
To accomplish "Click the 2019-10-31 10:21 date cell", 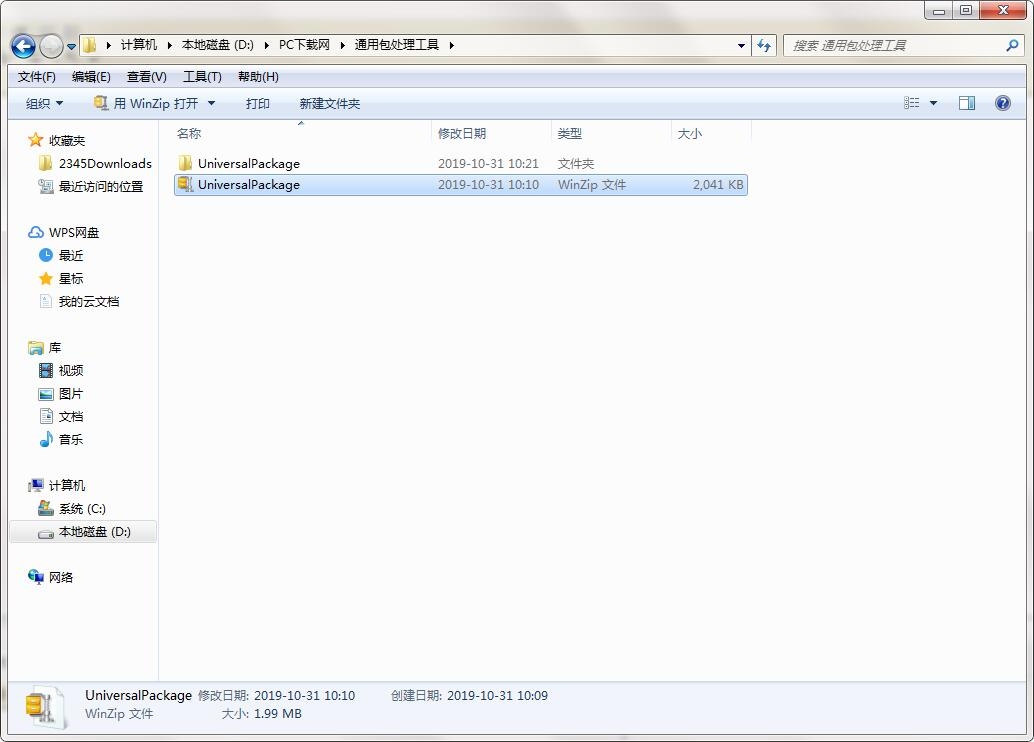I will (488, 164).
